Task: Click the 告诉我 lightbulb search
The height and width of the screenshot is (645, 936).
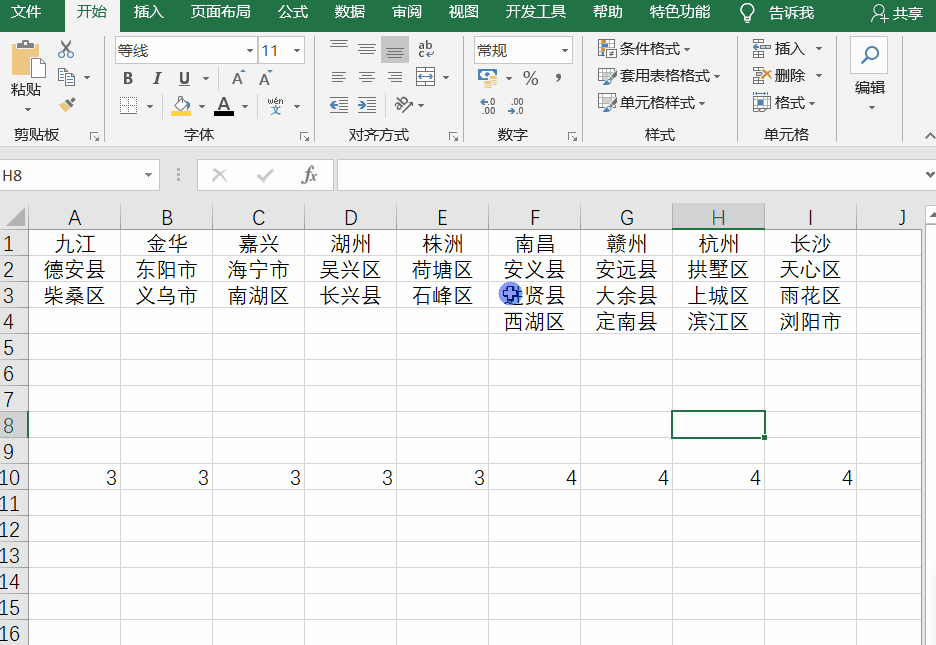Action: point(776,13)
